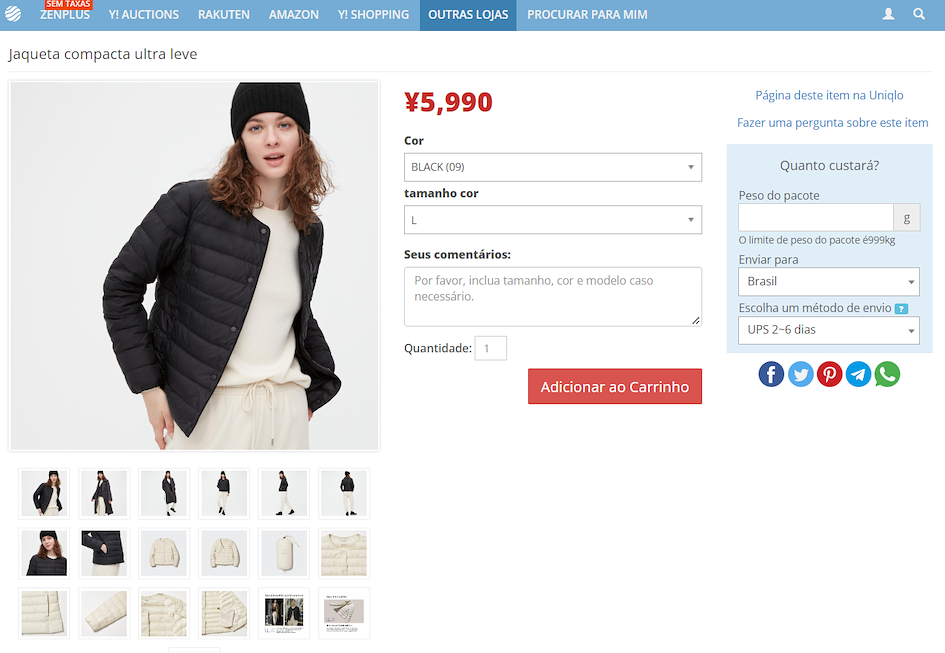Share item on Twitter
Screen dimensions: 945x653
pyautogui.click(x=800, y=374)
